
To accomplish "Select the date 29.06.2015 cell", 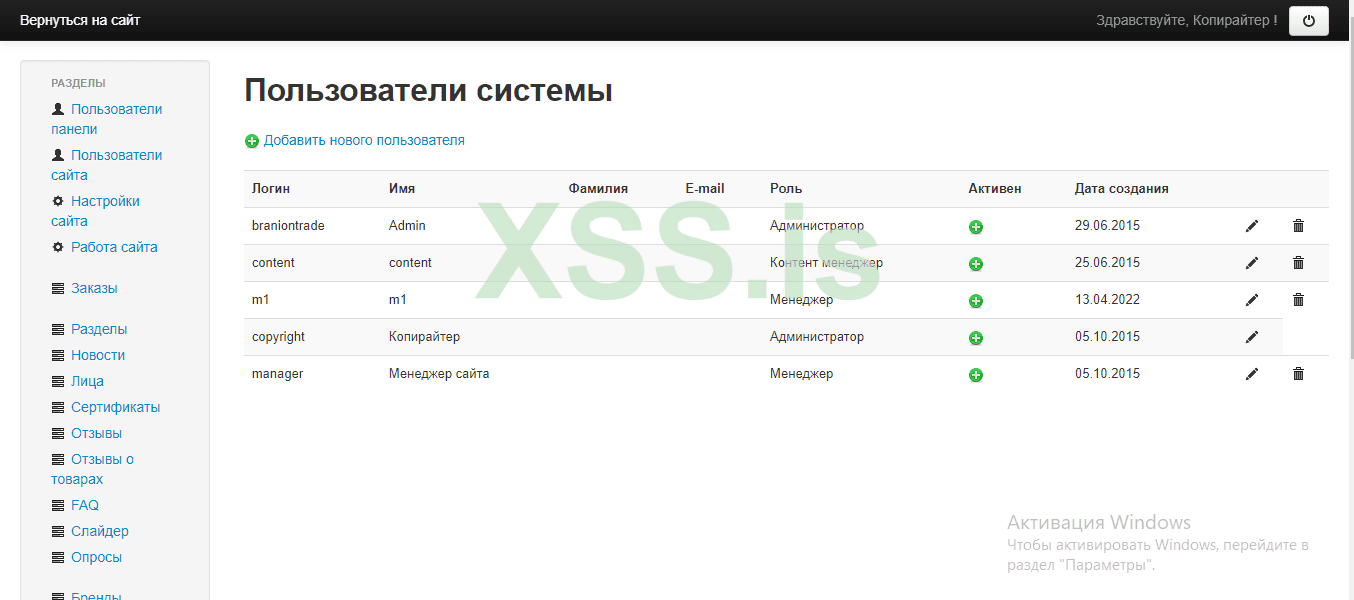I will coord(1108,226).
